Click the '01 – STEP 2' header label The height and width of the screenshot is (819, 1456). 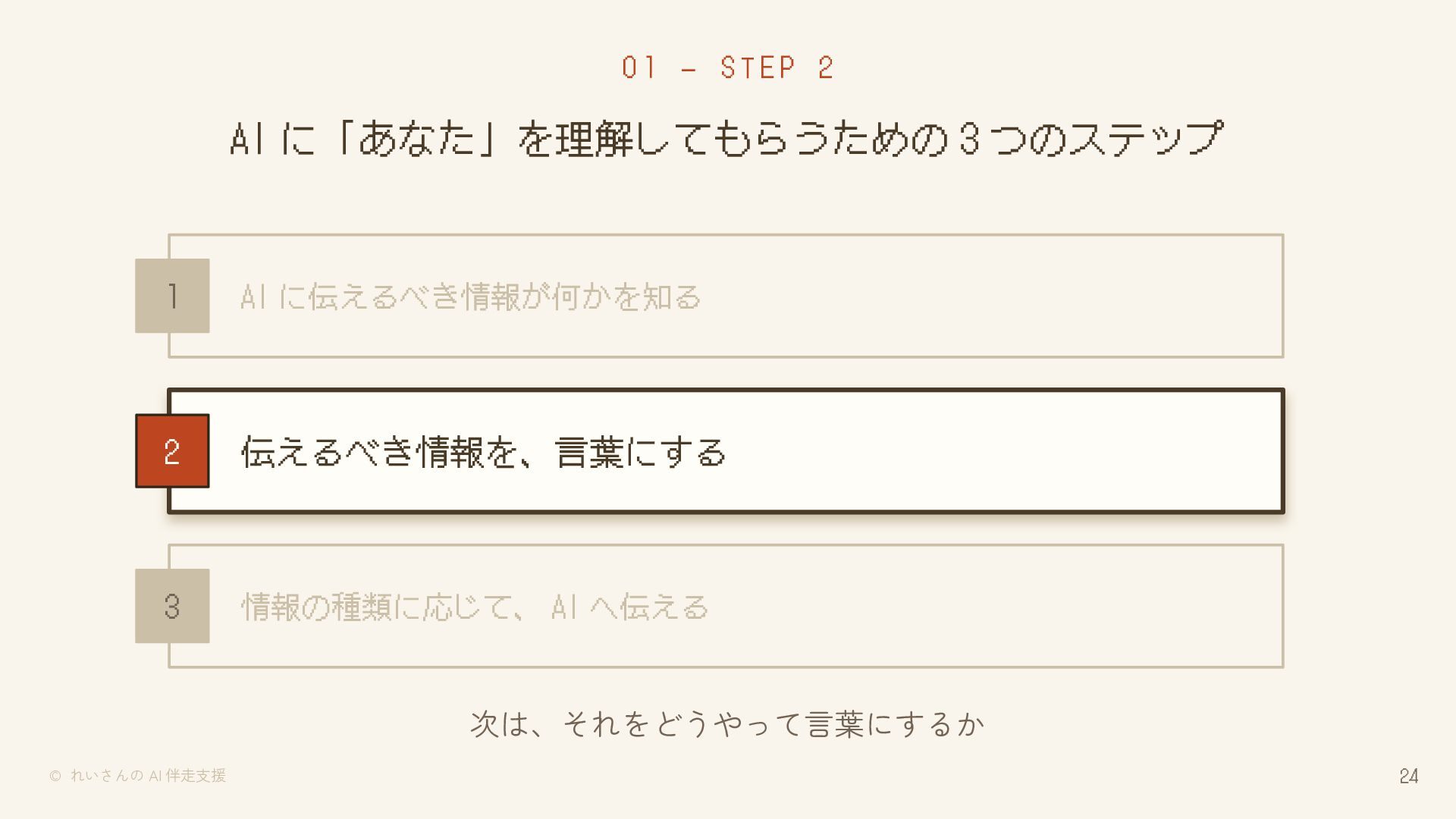tap(728, 67)
